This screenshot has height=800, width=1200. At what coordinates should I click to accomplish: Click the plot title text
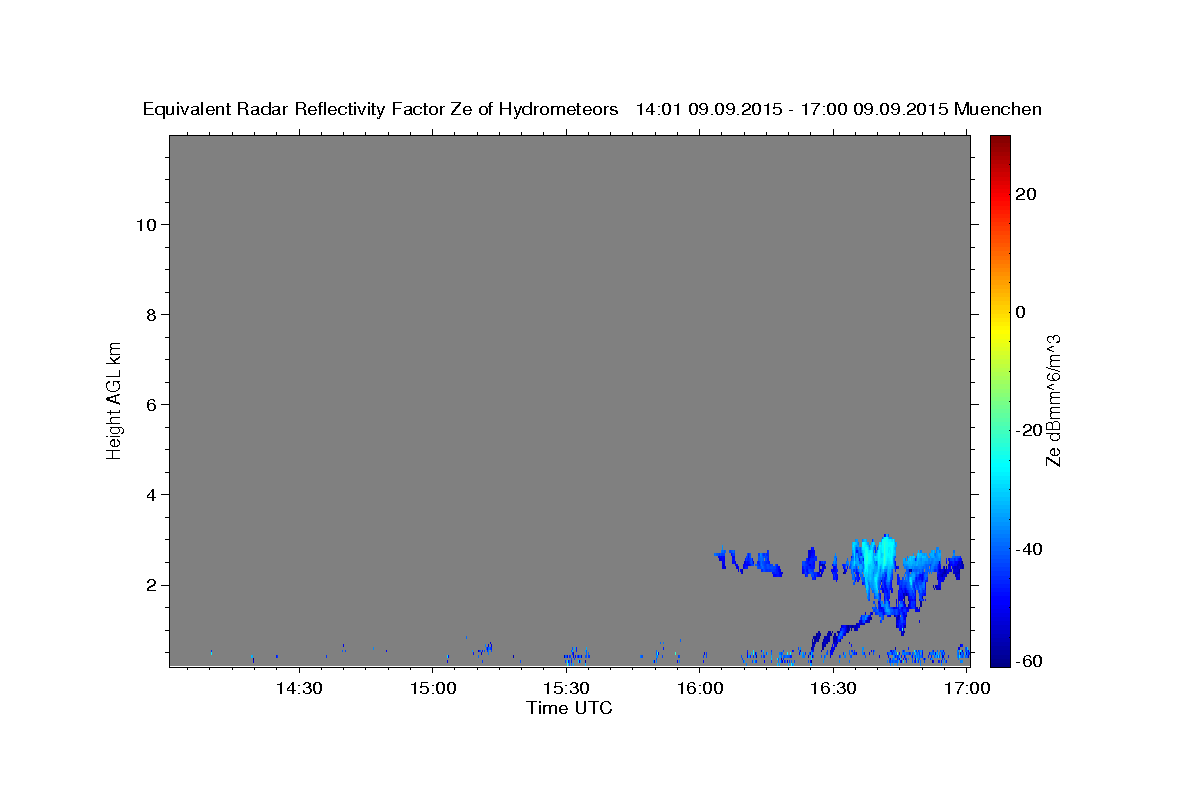592,109
